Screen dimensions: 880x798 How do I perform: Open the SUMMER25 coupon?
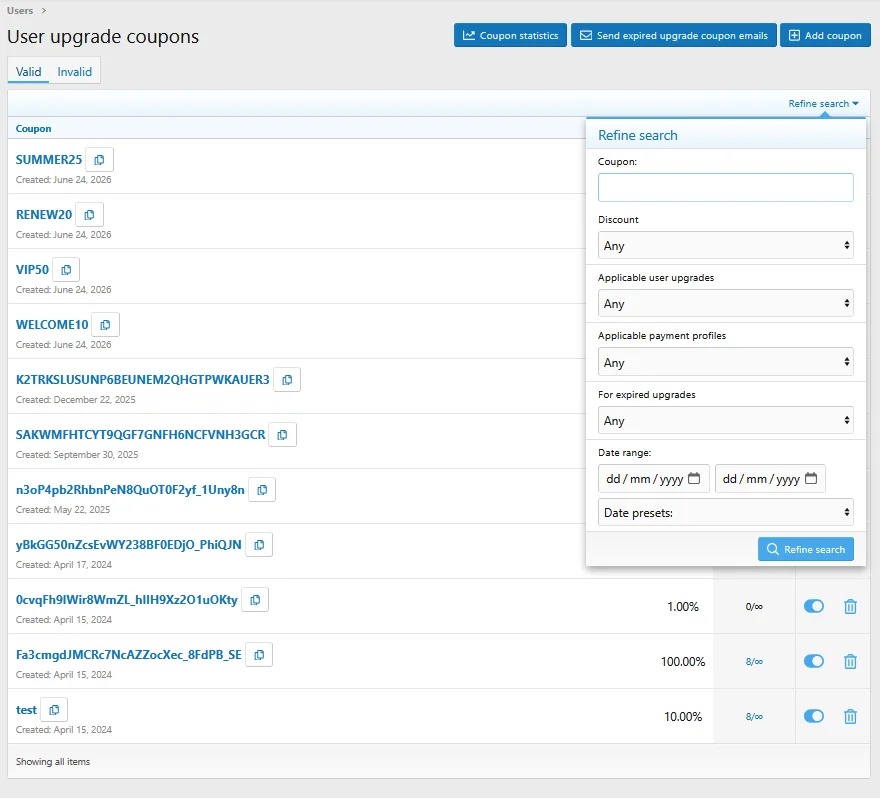pos(49,160)
